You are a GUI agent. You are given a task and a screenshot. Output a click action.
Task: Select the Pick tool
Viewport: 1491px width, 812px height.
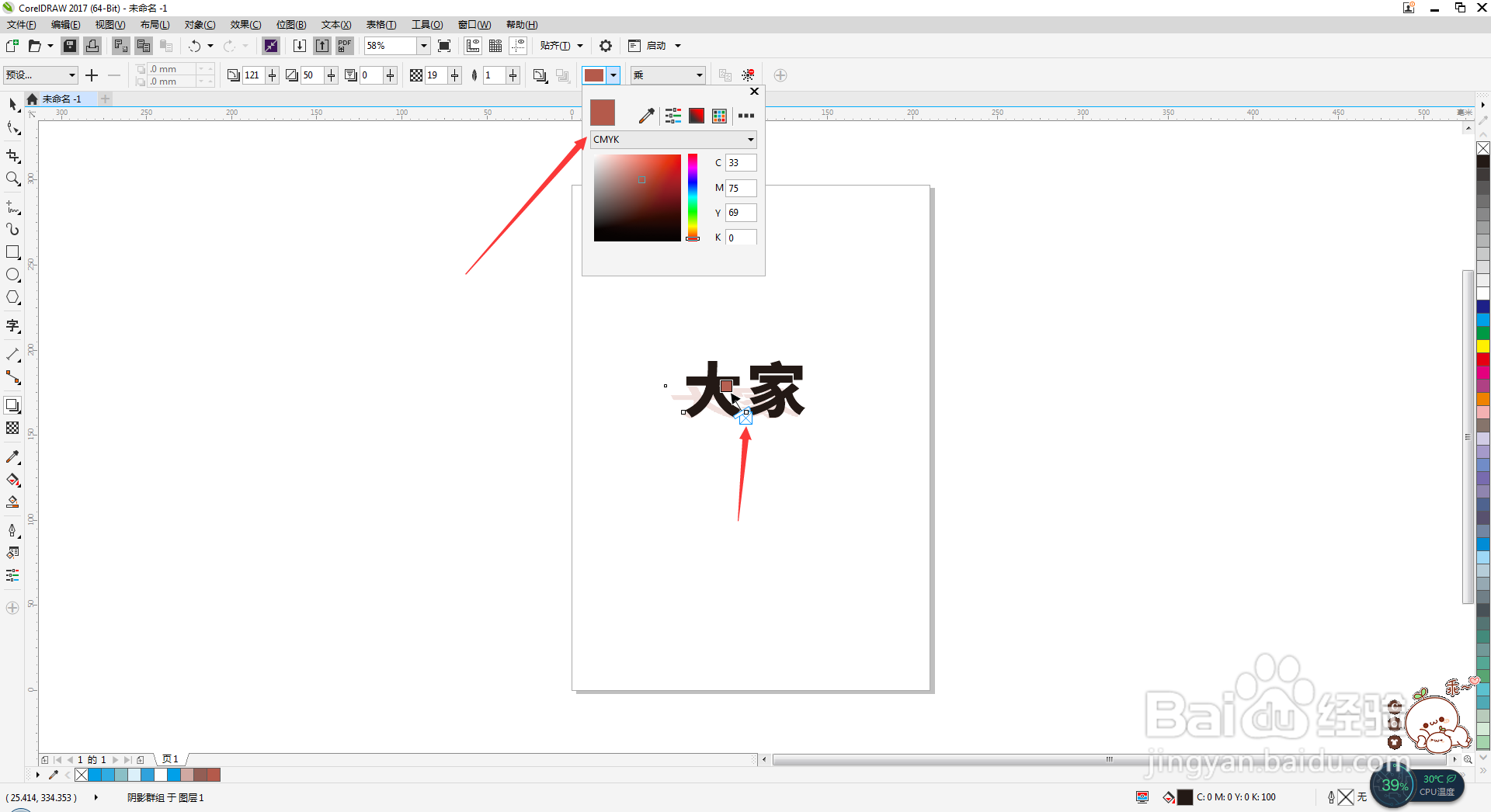(12, 105)
